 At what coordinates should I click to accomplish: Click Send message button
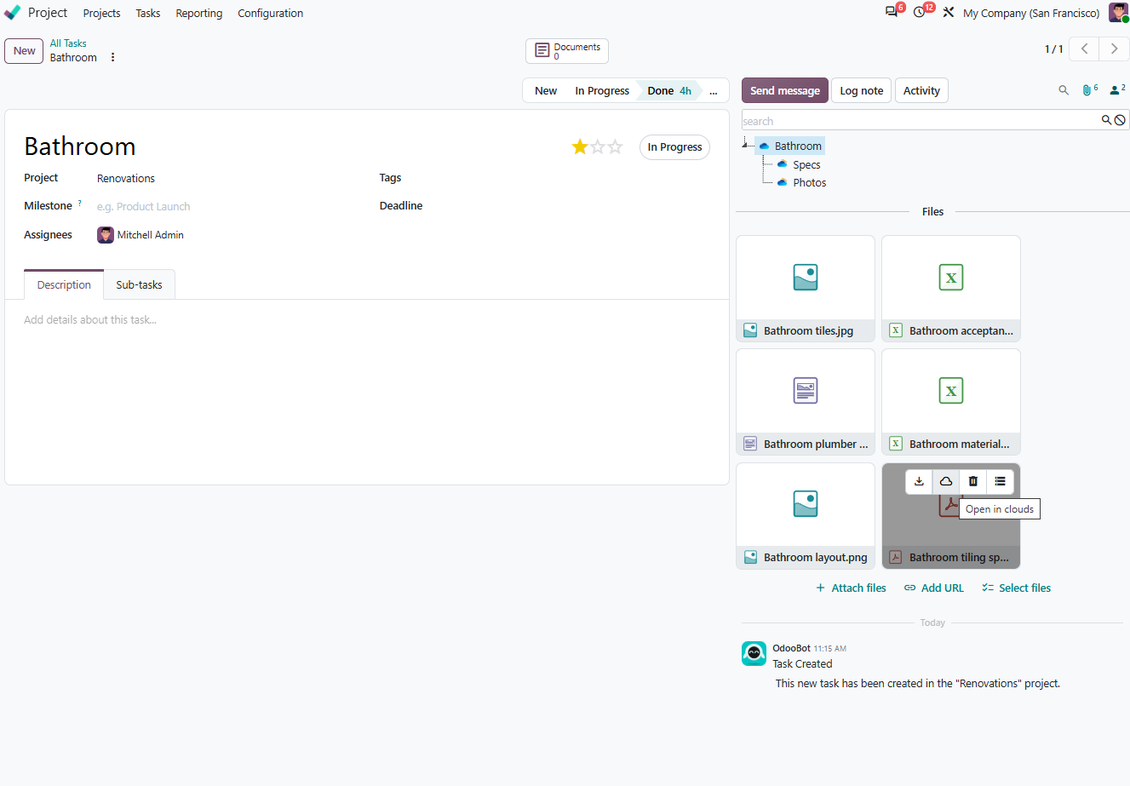click(785, 91)
